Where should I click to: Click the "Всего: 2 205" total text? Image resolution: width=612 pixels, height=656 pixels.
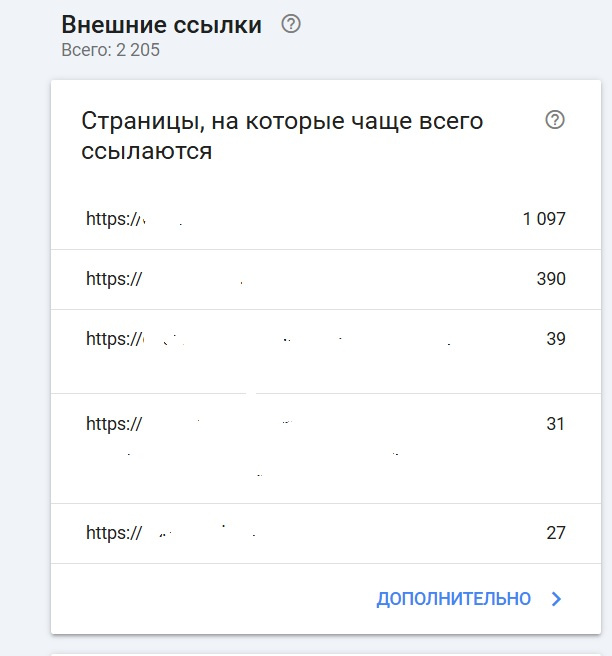[109, 50]
